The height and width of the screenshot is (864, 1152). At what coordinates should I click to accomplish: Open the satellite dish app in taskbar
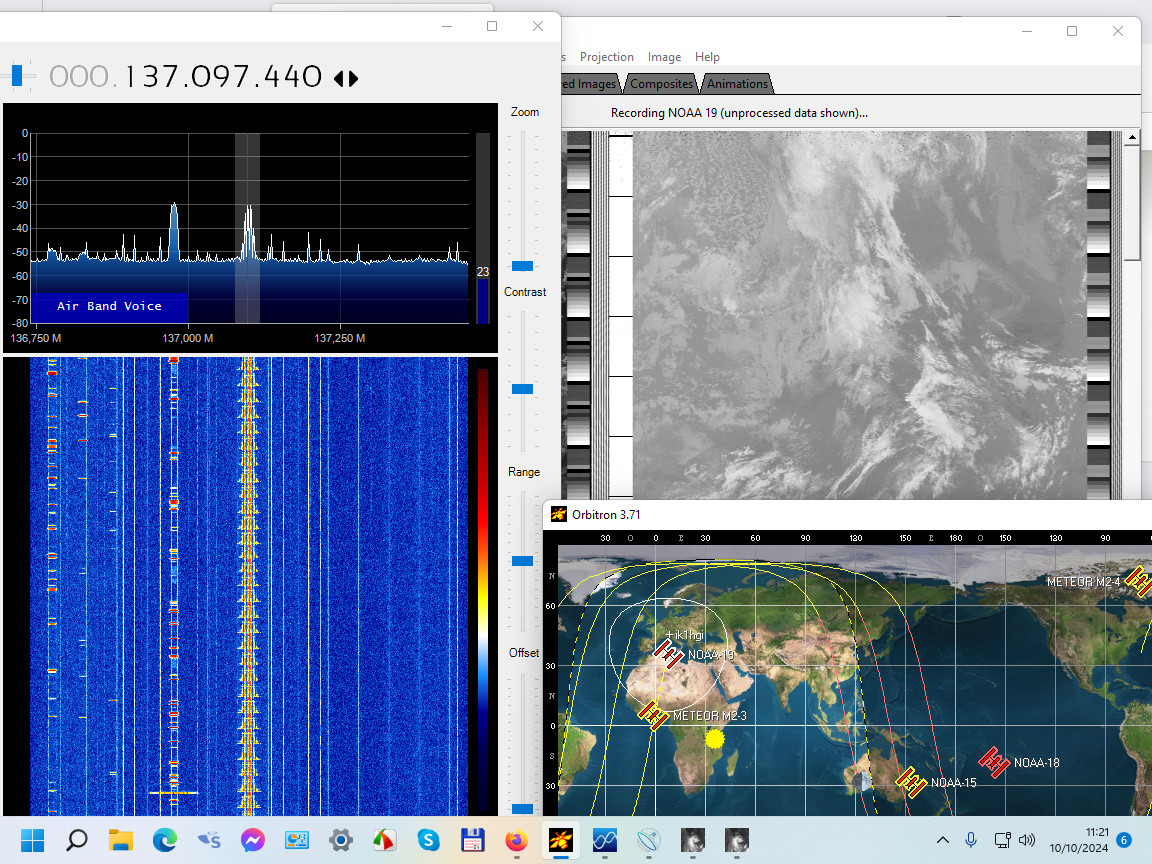pyautogui.click(x=649, y=840)
